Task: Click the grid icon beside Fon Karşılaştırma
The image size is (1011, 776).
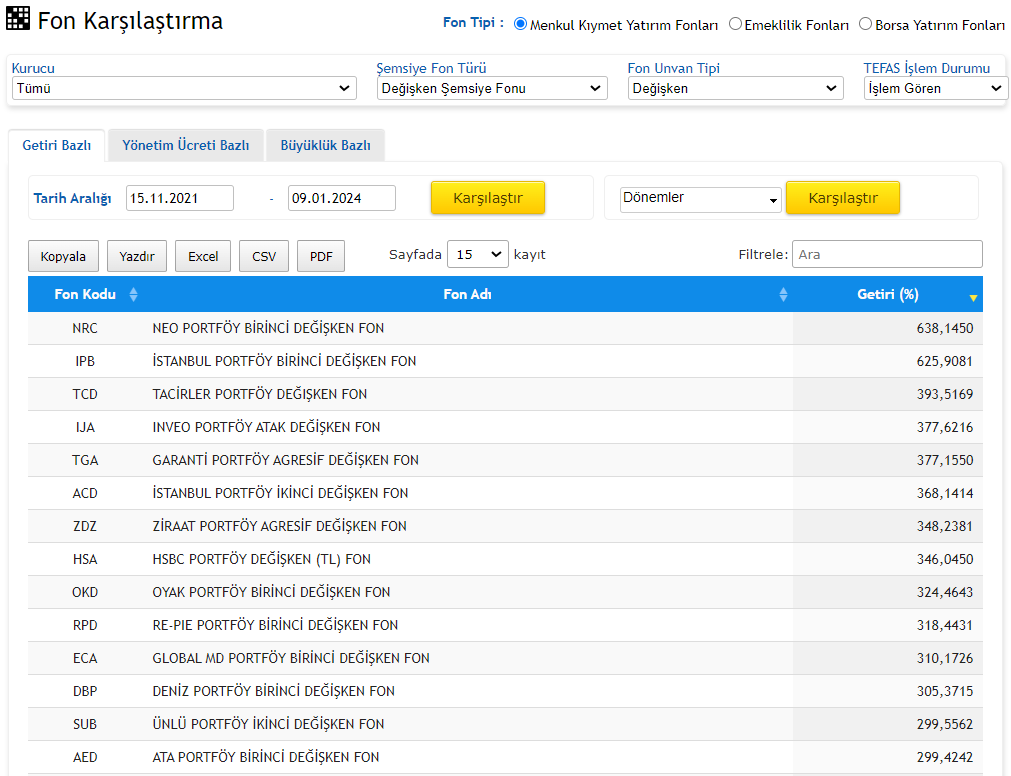Action: coord(17,19)
